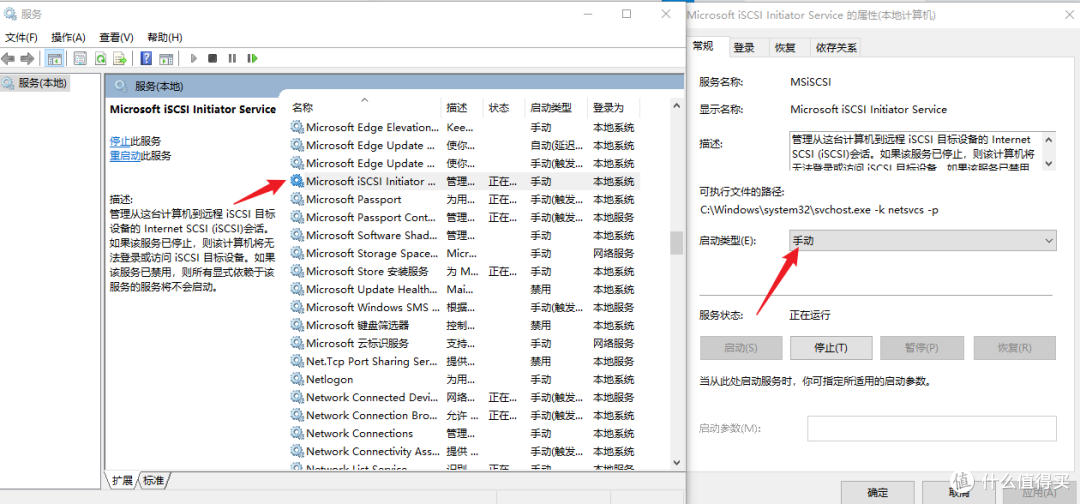Click the description box scroll-down arrow
This screenshot has width=1080, height=504.
pyautogui.click(x=1048, y=163)
